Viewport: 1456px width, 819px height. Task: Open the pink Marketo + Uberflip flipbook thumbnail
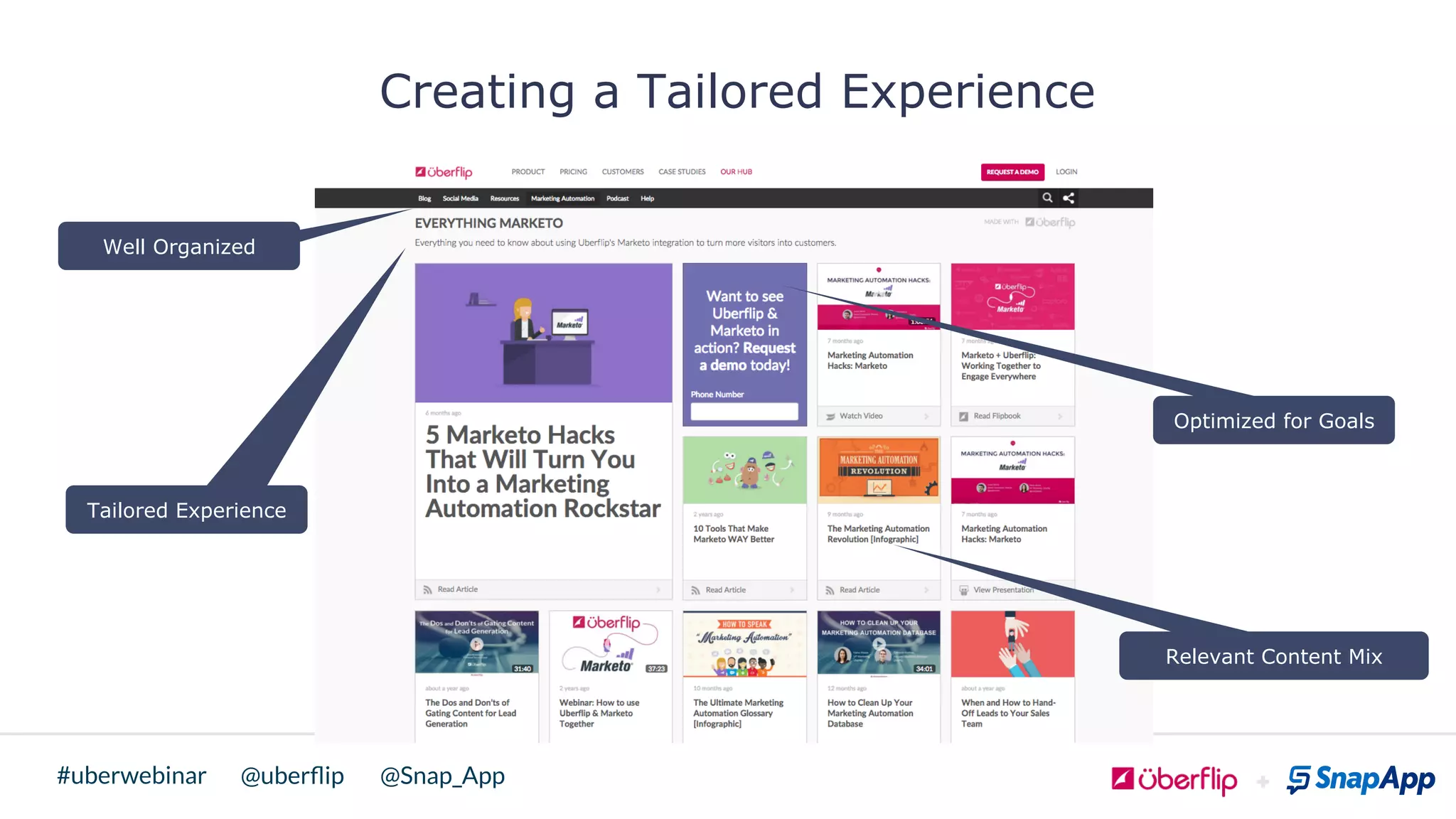point(1012,296)
